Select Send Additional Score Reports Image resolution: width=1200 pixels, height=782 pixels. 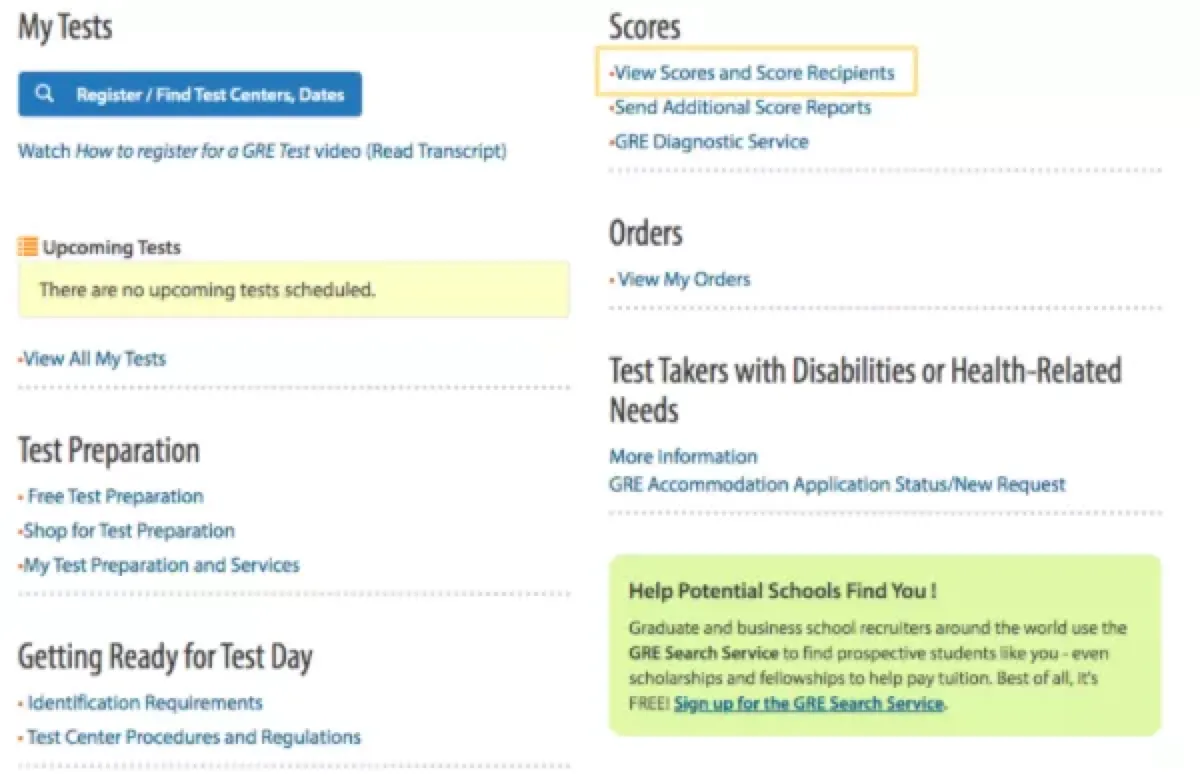pos(742,107)
